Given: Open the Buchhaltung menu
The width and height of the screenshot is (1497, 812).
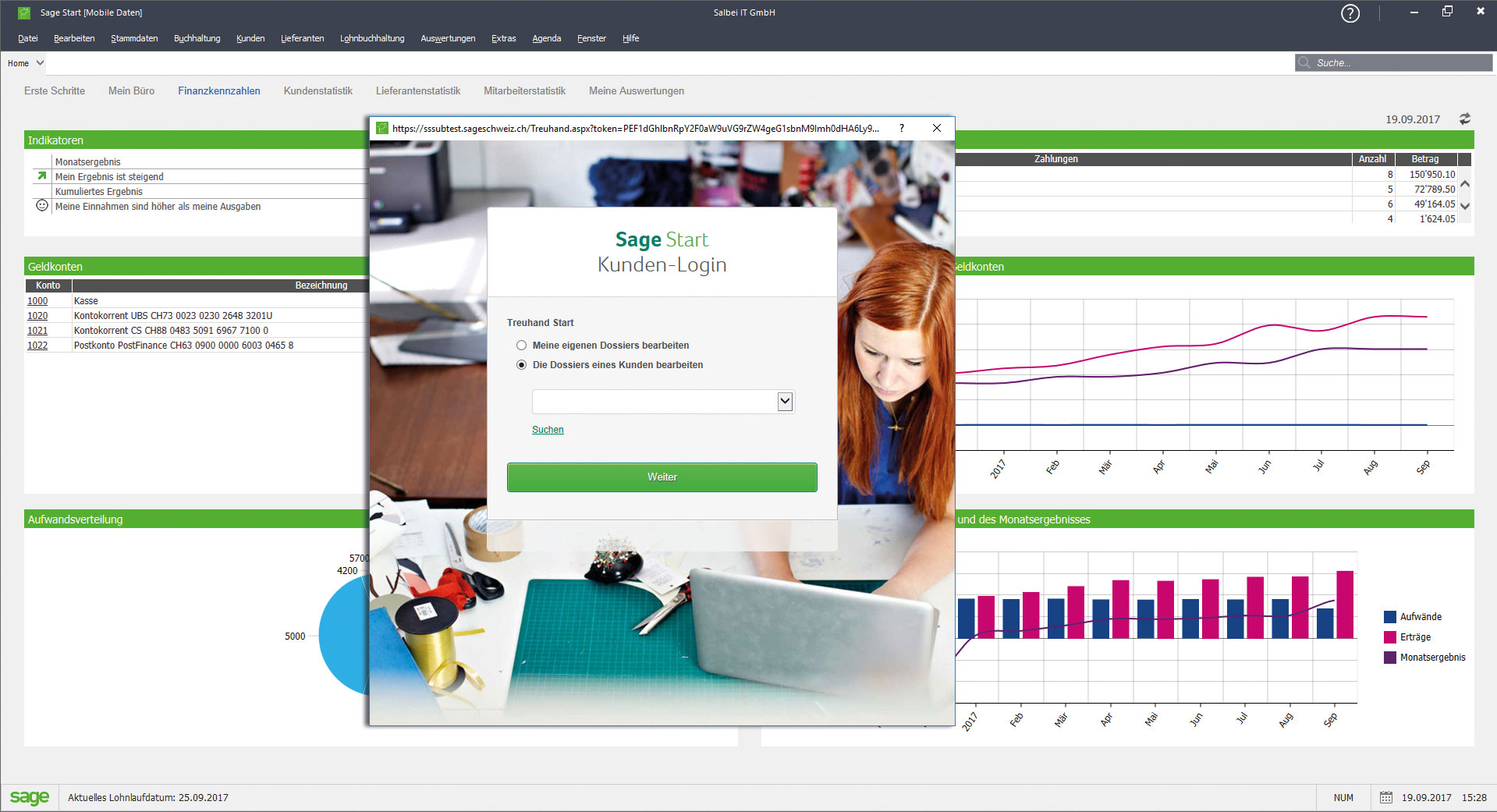Looking at the screenshot, I should coord(197,38).
